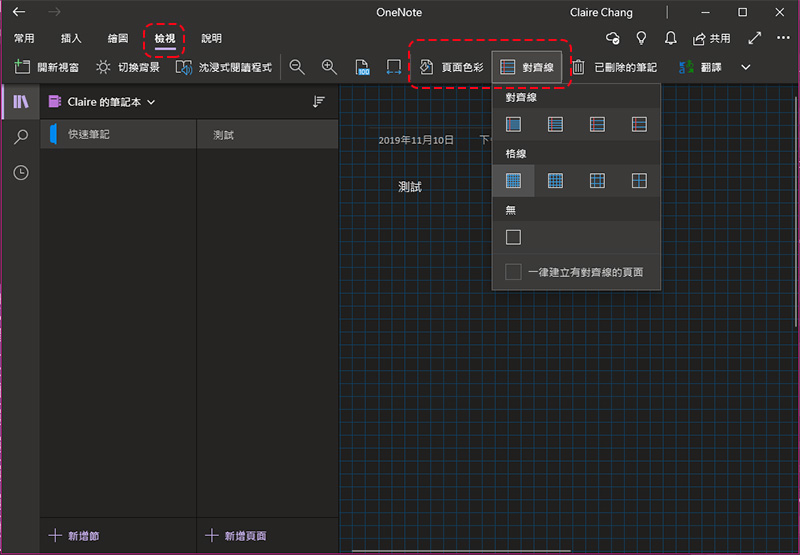Image resolution: width=800 pixels, height=555 pixels.
Task: Click 新增頁面 at the bottom
Action: pos(235,536)
